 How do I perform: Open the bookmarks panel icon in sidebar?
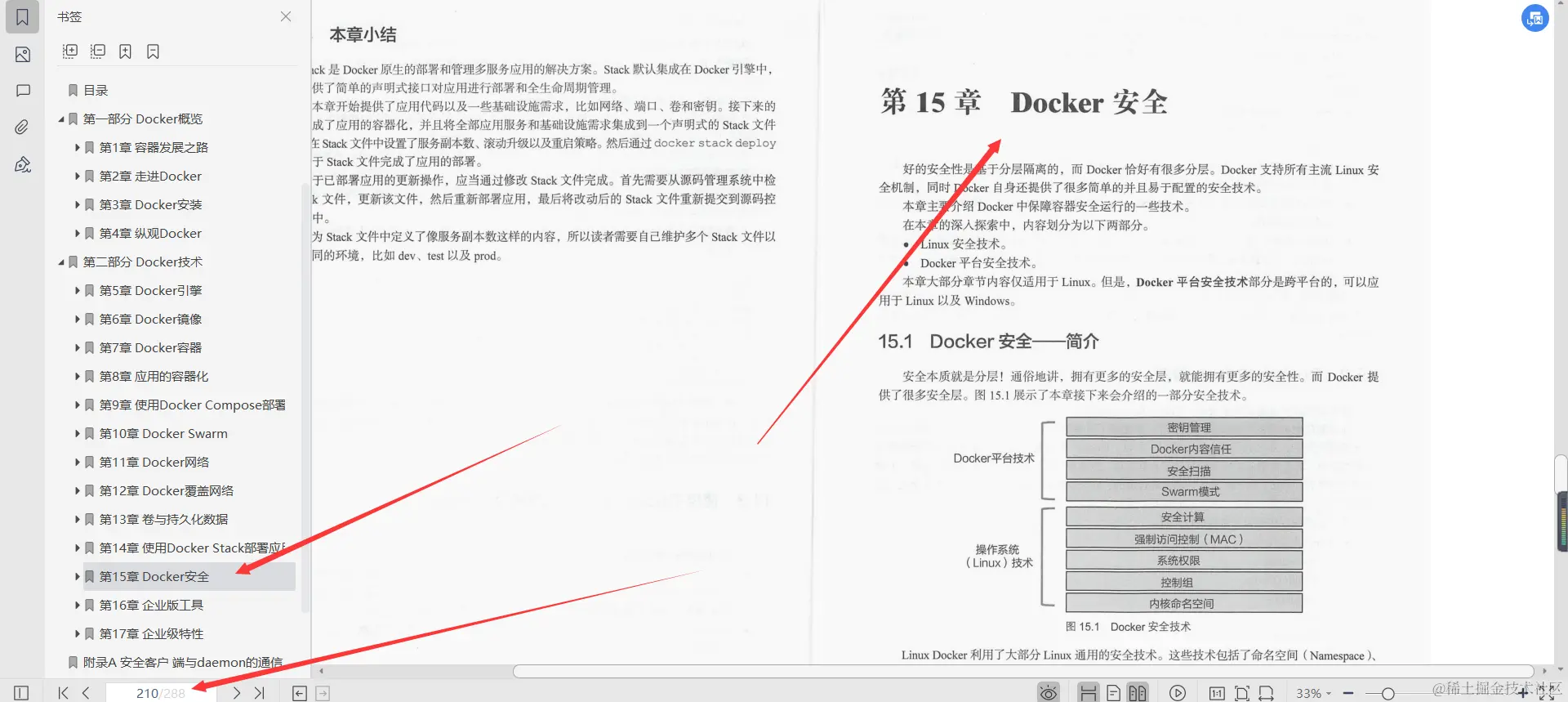pyautogui.click(x=22, y=17)
